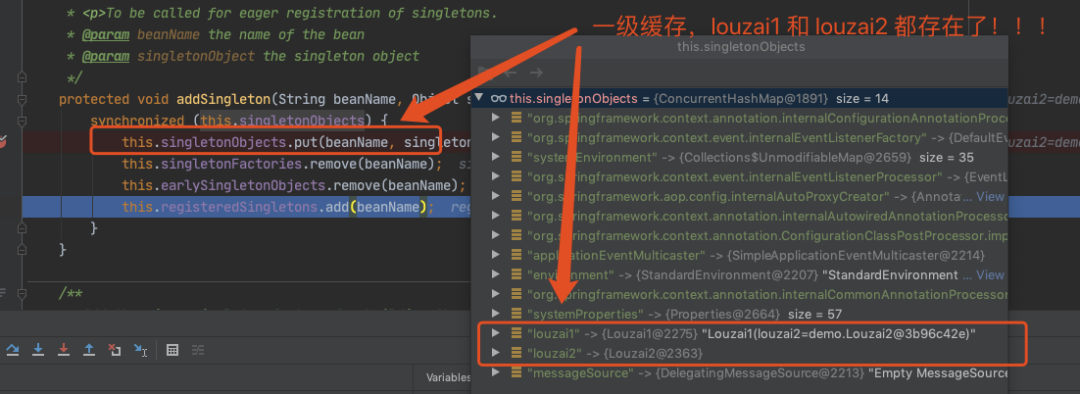This screenshot has width=1080, height=394.
Task: Click the earlySingletonObjects.remove(beanName) code line
Action: pos(294,186)
